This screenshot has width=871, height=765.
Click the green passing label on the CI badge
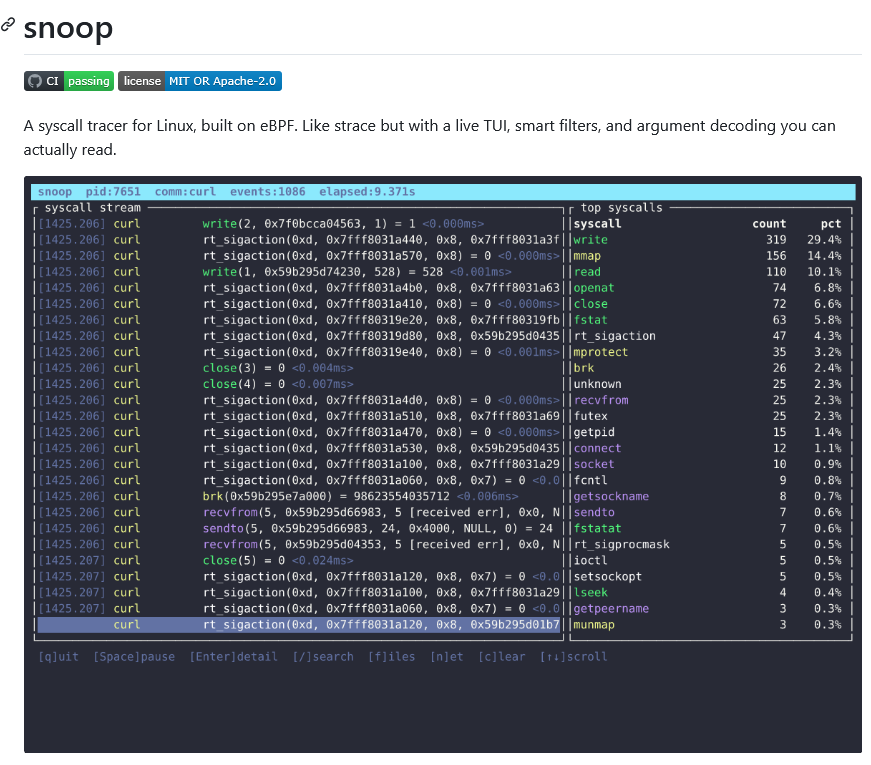(88, 81)
